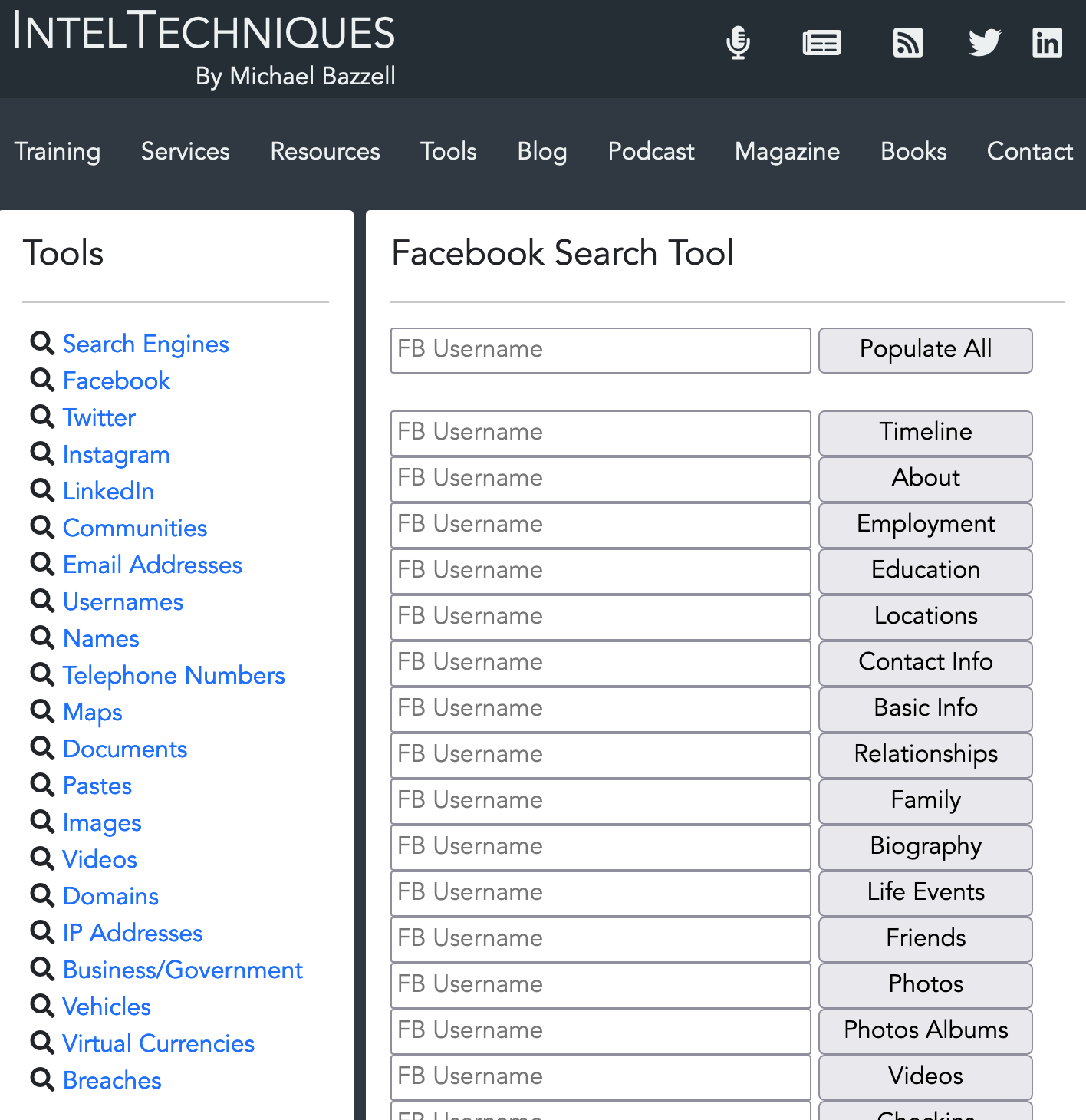Open the Virtual Currencies link
This screenshot has width=1086, height=1120.
(x=158, y=1043)
